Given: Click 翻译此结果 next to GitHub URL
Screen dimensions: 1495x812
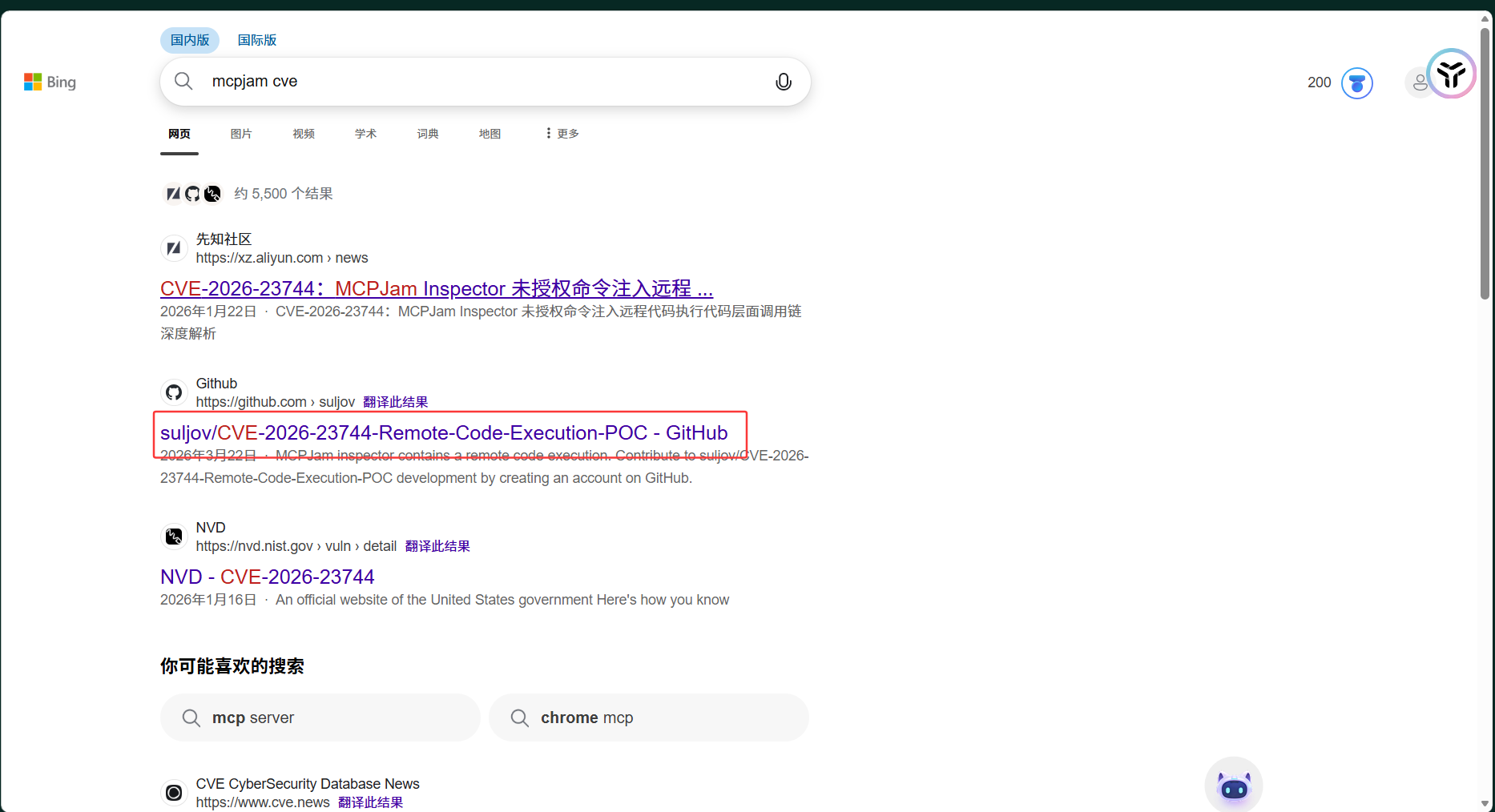Looking at the screenshot, I should coord(395,402).
